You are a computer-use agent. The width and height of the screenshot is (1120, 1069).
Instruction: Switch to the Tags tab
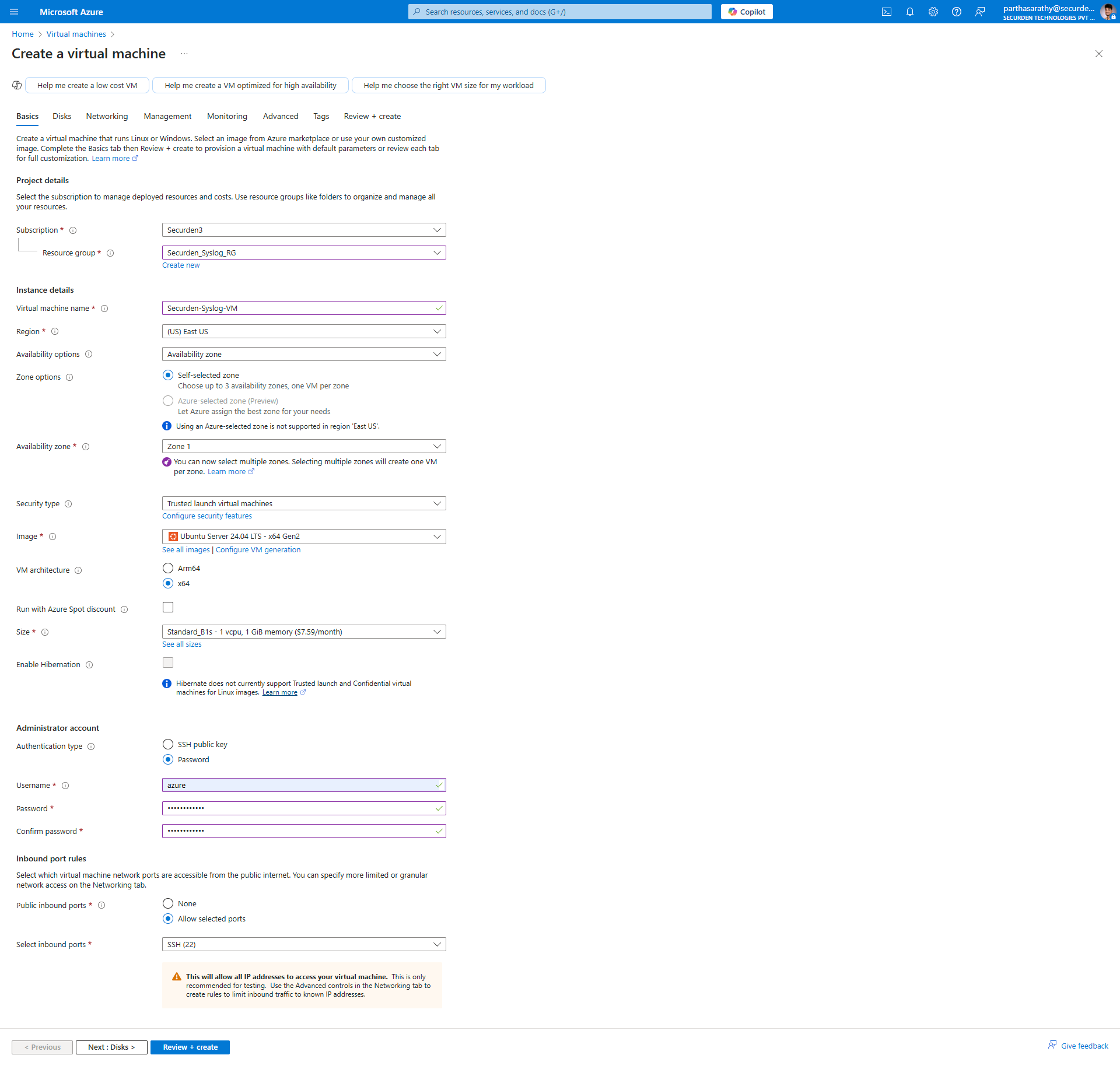tap(321, 117)
